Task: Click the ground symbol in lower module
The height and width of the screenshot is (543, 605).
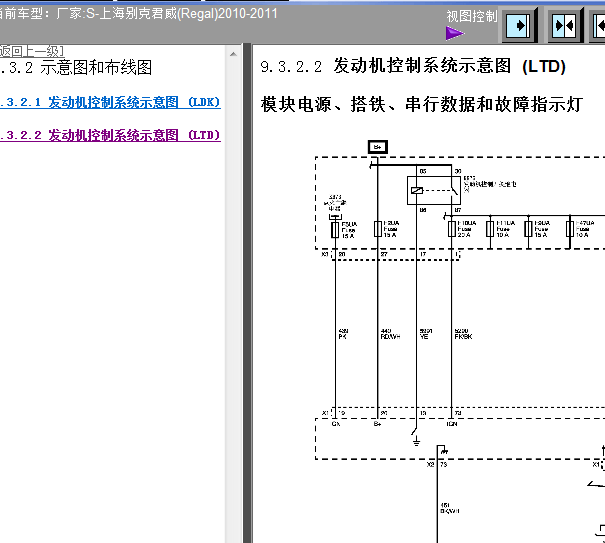Action: [416, 441]
